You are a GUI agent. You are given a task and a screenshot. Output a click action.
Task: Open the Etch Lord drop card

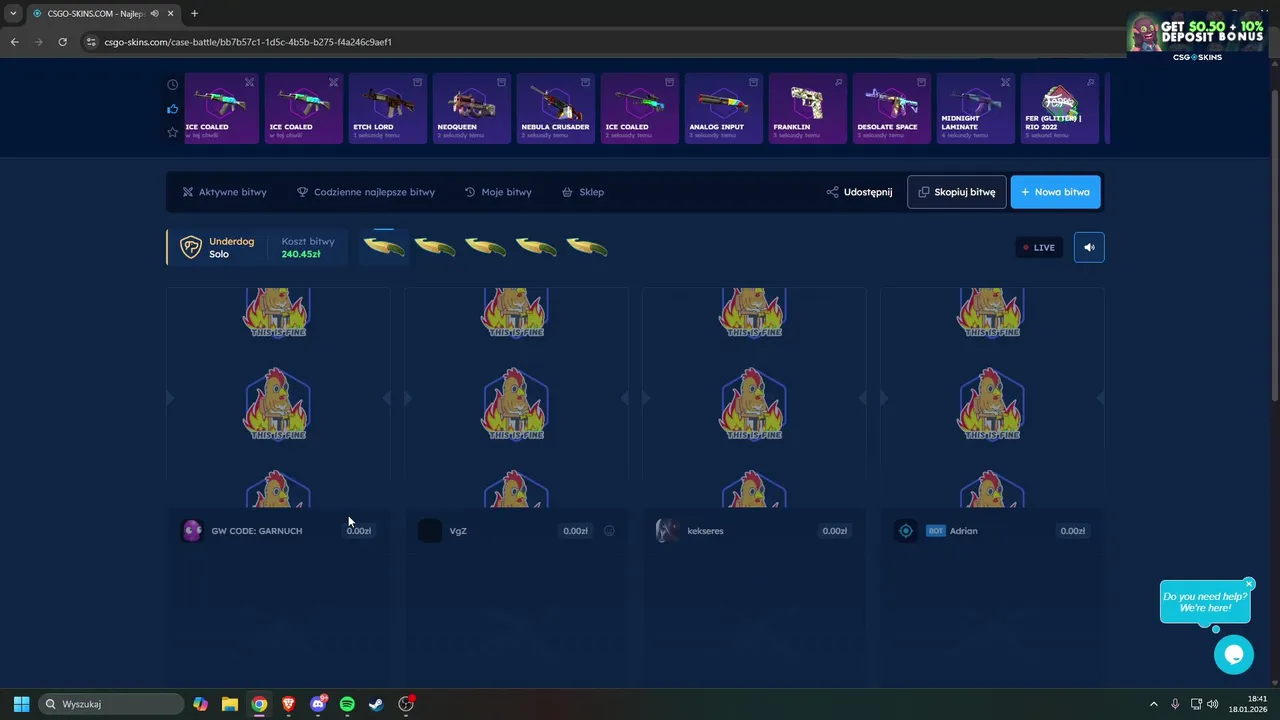click(x=388, y=108)
